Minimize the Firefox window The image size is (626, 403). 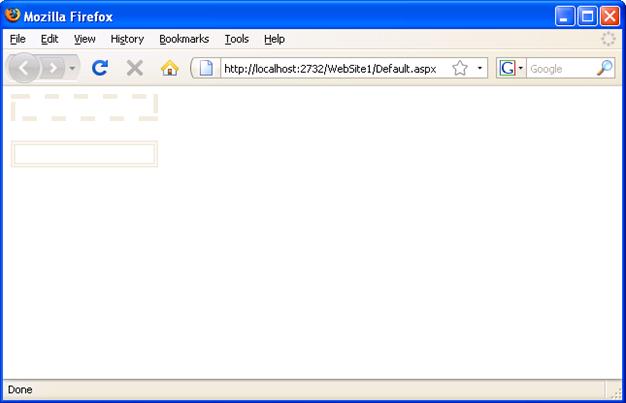[x=565, y=16]
